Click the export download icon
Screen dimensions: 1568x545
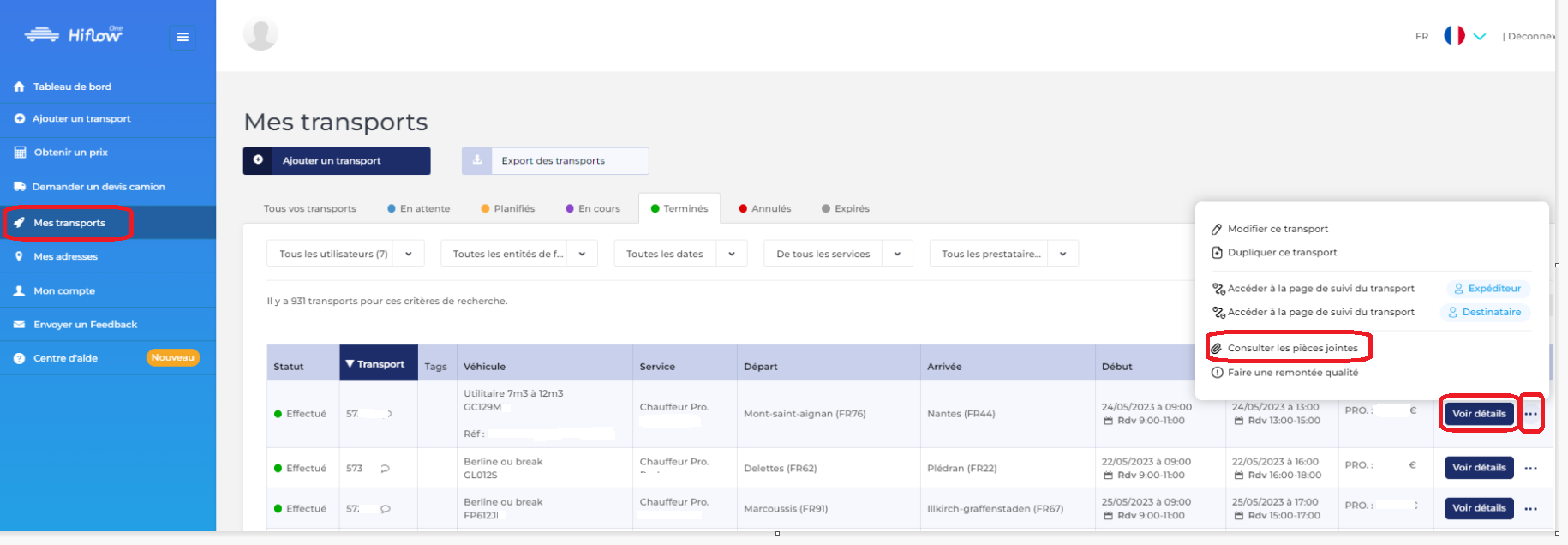coord(477,160)
